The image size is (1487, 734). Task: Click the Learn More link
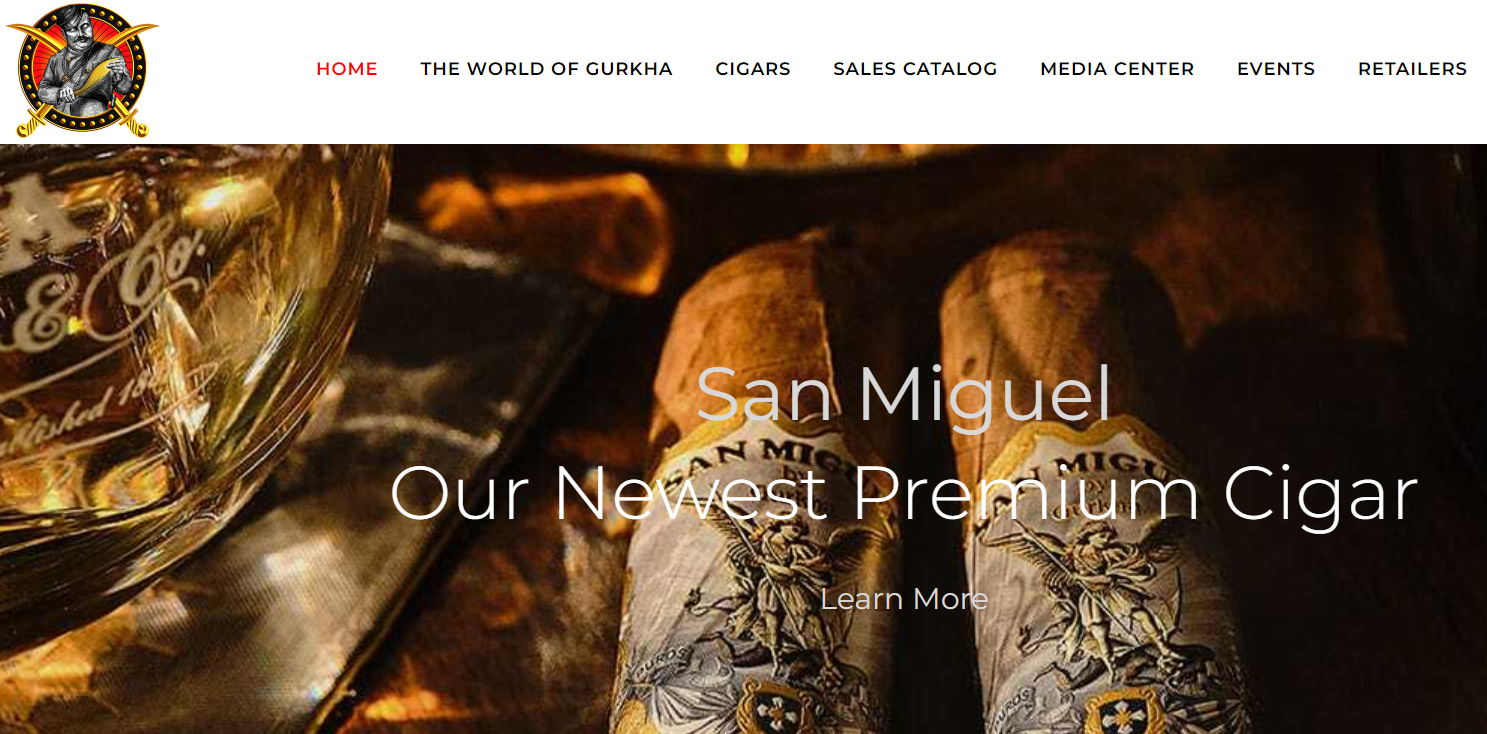[904, 599]
